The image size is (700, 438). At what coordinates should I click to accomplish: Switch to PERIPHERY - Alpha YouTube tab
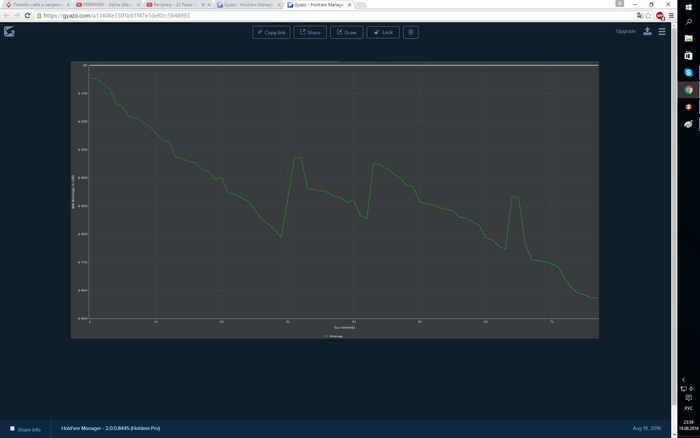[107, 4]
